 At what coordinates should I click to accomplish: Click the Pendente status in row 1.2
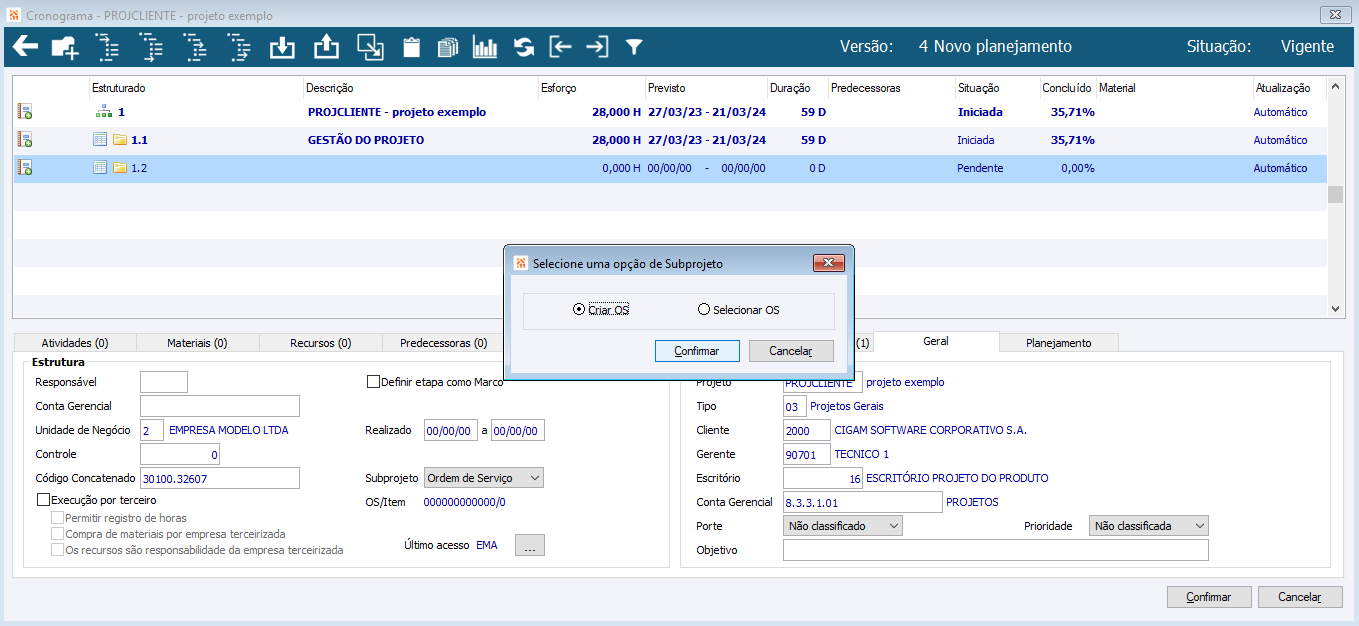(980, 168)
